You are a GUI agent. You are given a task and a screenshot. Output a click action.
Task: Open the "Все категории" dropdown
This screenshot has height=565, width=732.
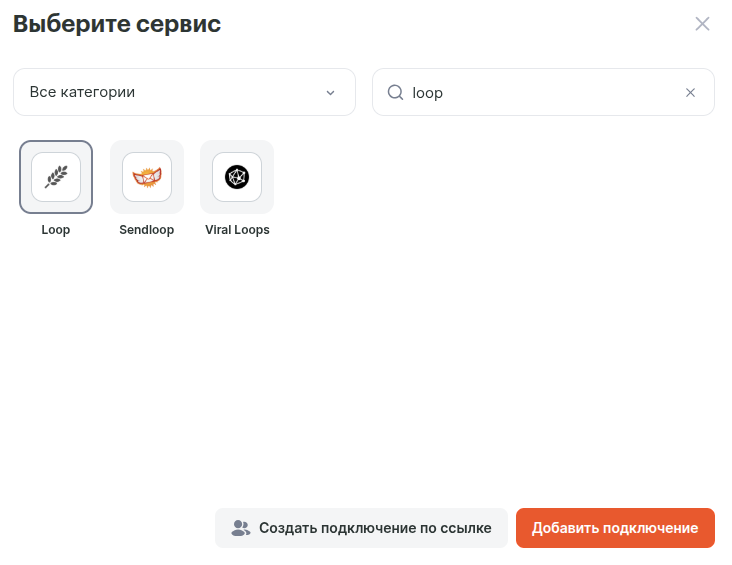click(x=184, y=92)
